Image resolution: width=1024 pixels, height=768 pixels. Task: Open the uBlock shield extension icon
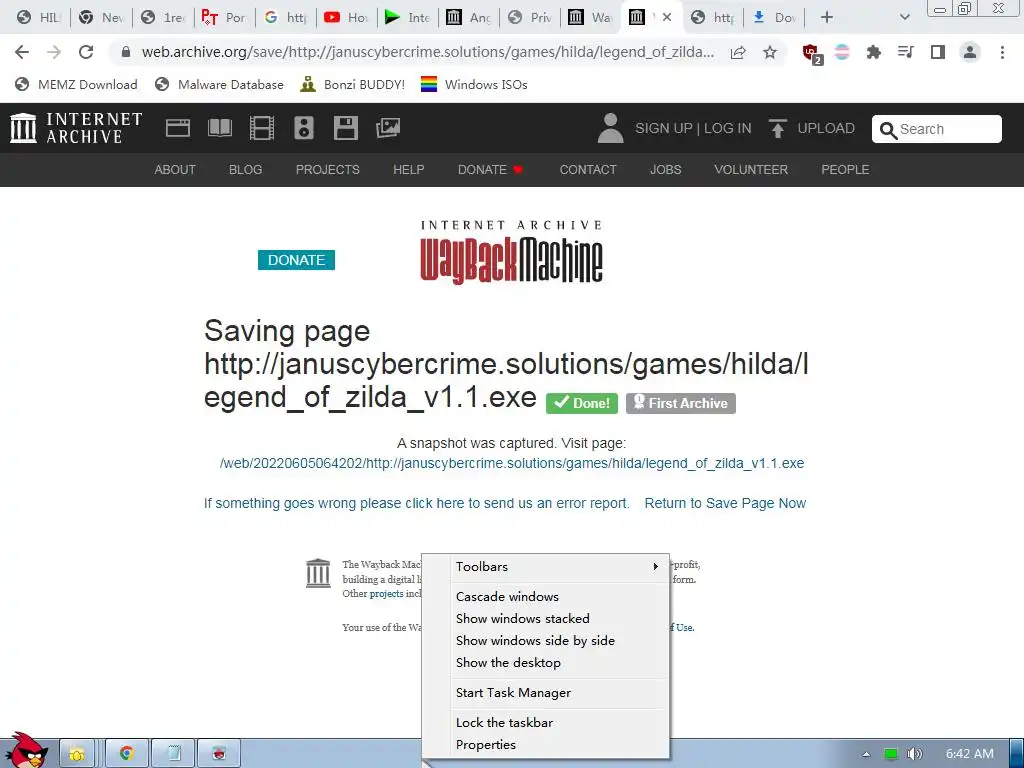pyautogui.click(x=812, y=53)
